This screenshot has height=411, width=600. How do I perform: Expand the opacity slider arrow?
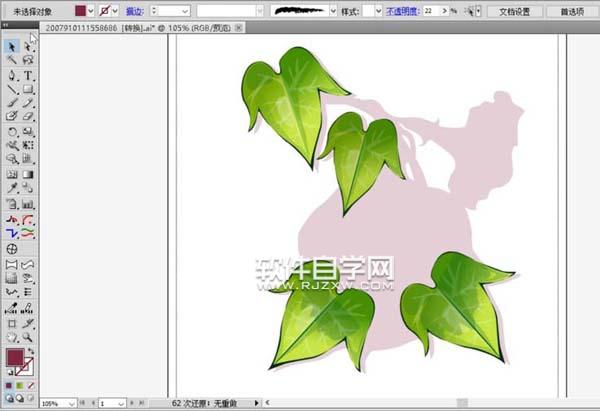pyautogui.click(x=445, y=11)
